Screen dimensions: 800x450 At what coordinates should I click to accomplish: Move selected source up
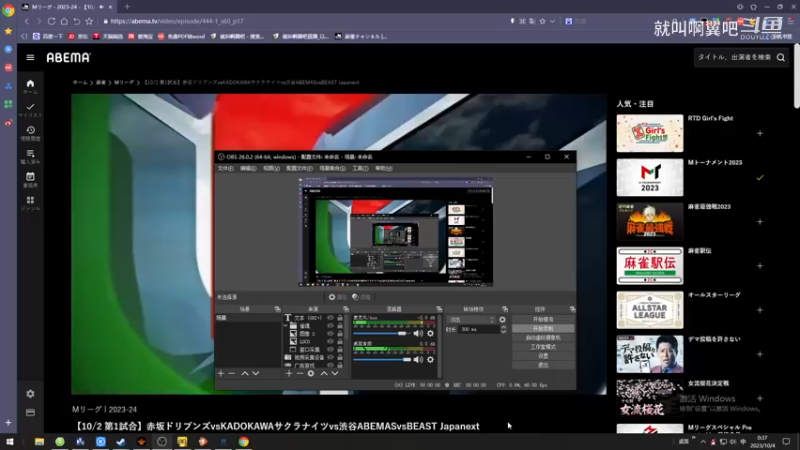pos(324,373)
